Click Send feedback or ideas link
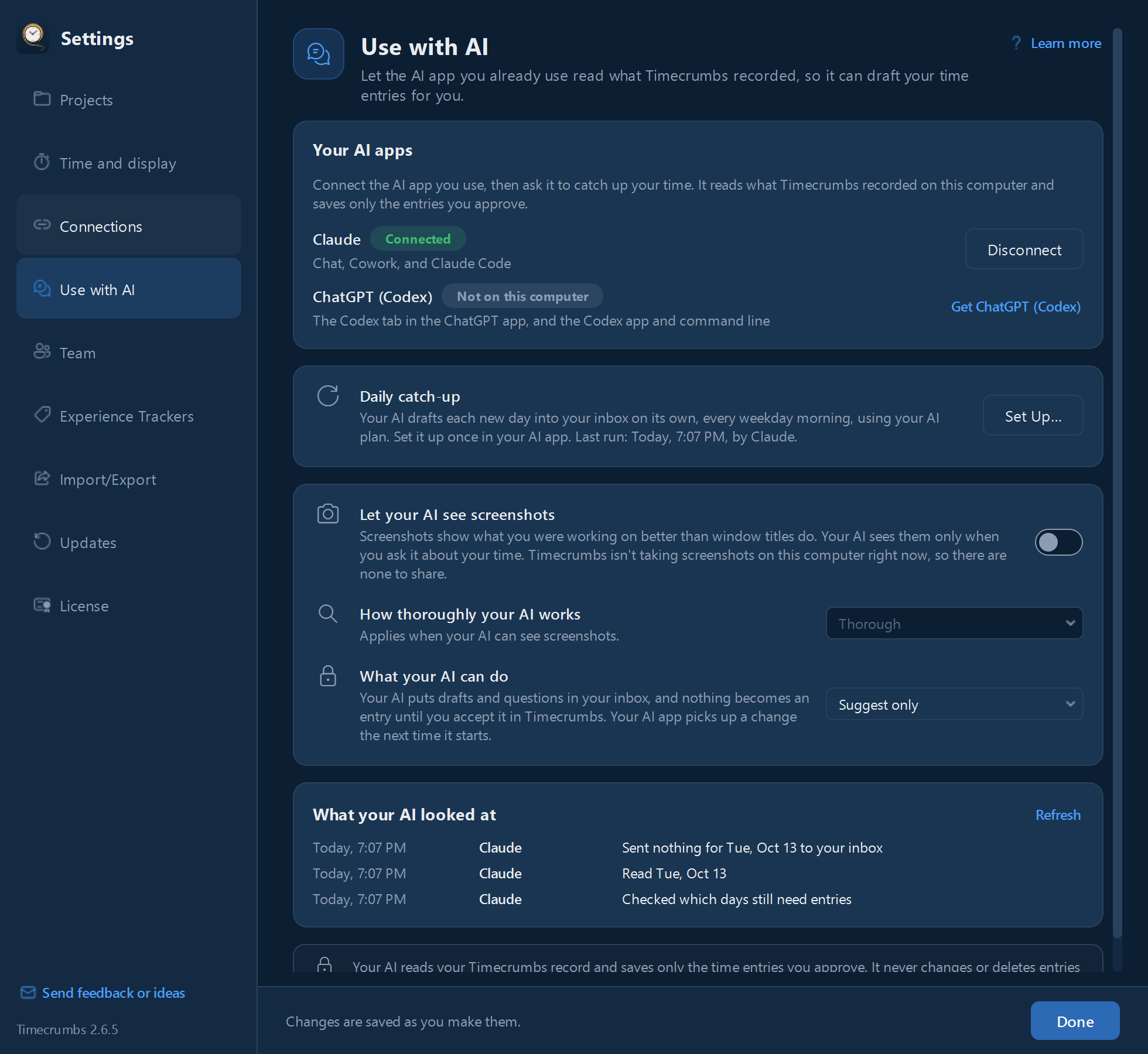This screenshot has height=1054, width=1148. [113, 993]
